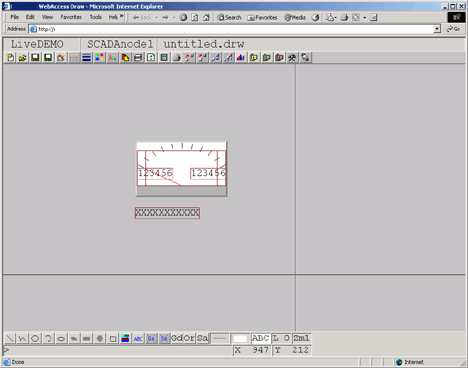This screenshot has width=468, height=368.
Task: Expand the Address bar dropdown arrow
Action: click(437, 29)
